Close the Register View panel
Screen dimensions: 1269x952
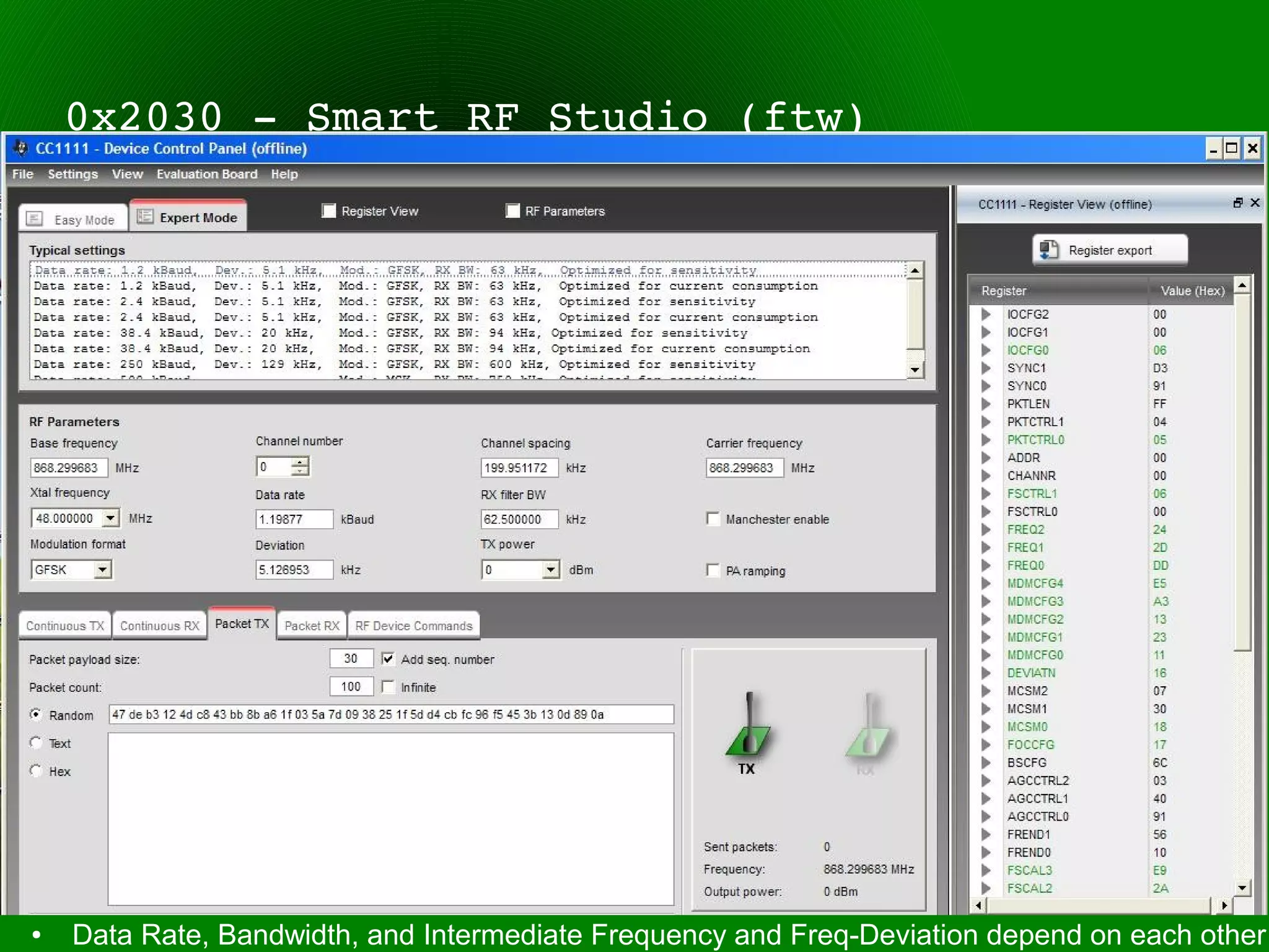[1255, 203]
